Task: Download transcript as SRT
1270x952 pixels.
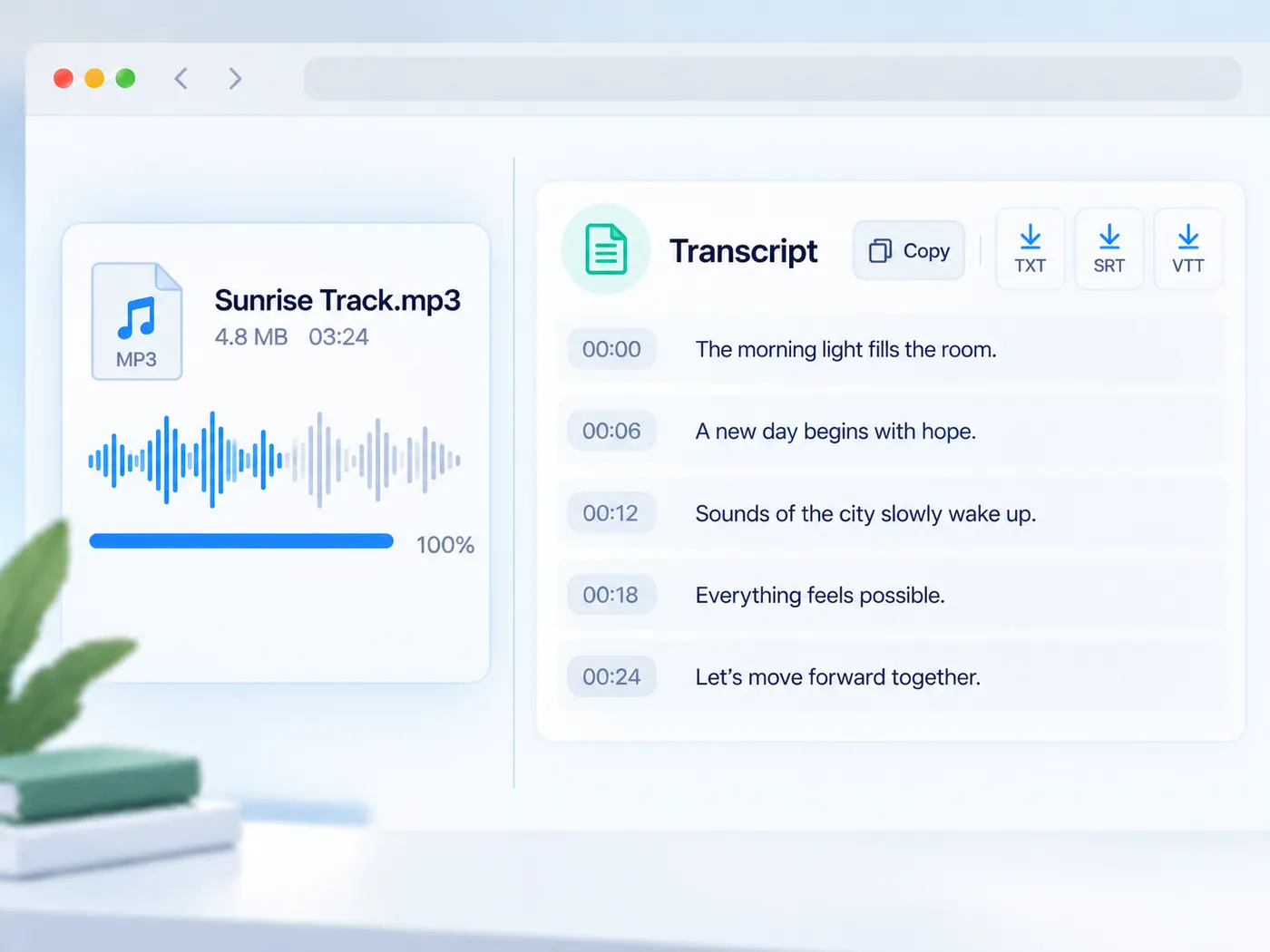Action: [1109, 249]
